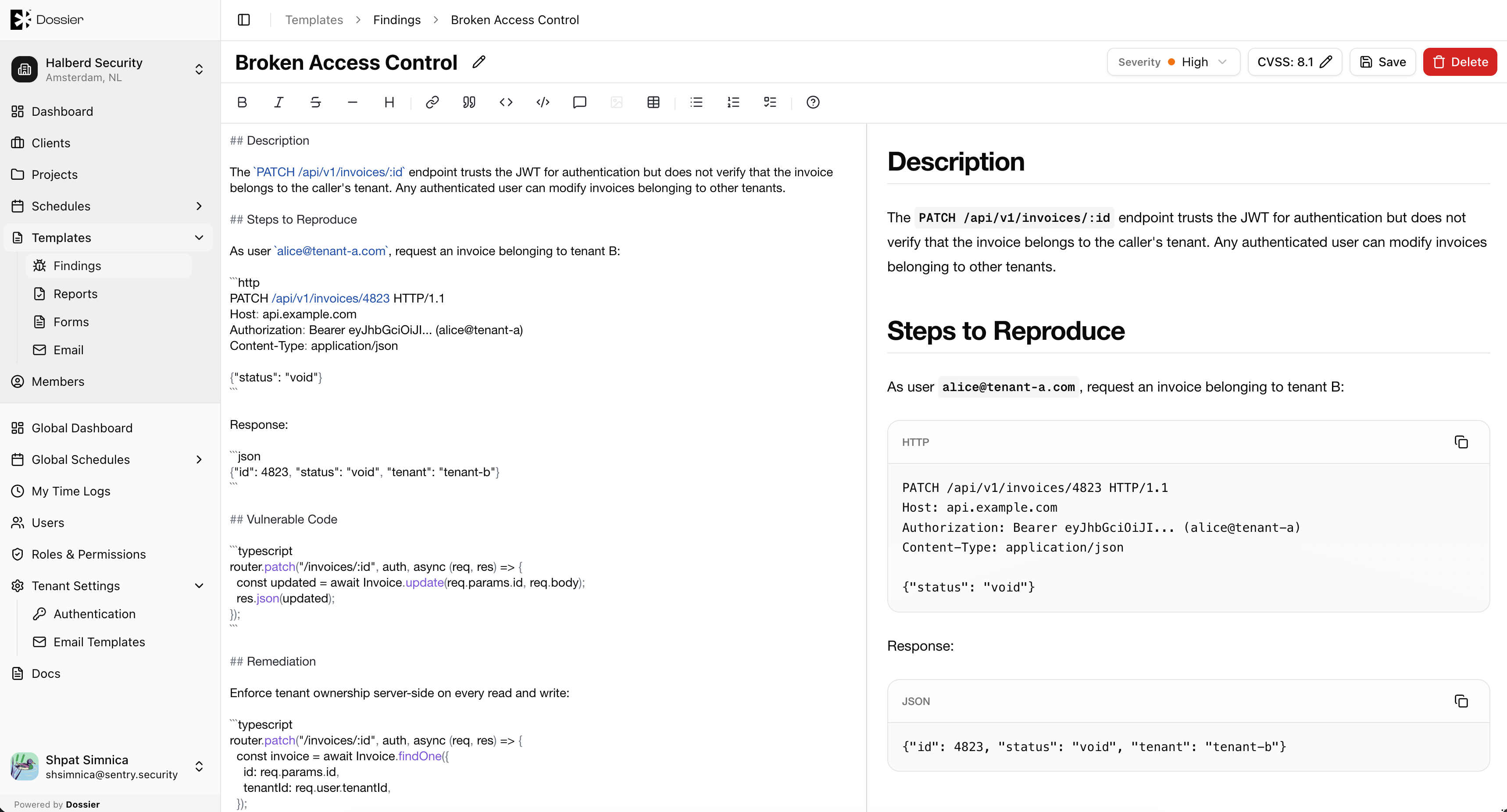Navigate to Findings breadcrumb
This screenshot has width=1507, height=812.
[x=396, y=20]
